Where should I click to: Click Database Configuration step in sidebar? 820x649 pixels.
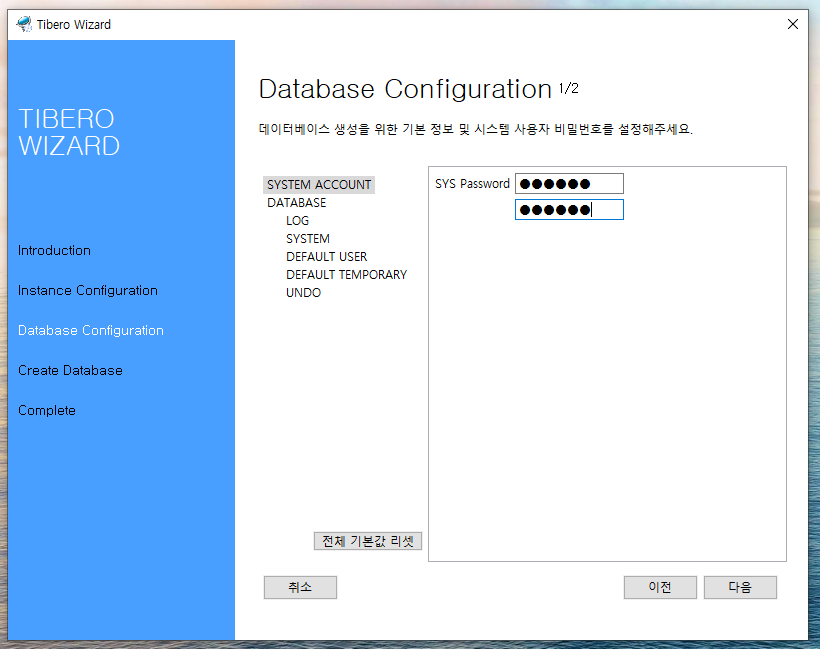pos(91,331)
